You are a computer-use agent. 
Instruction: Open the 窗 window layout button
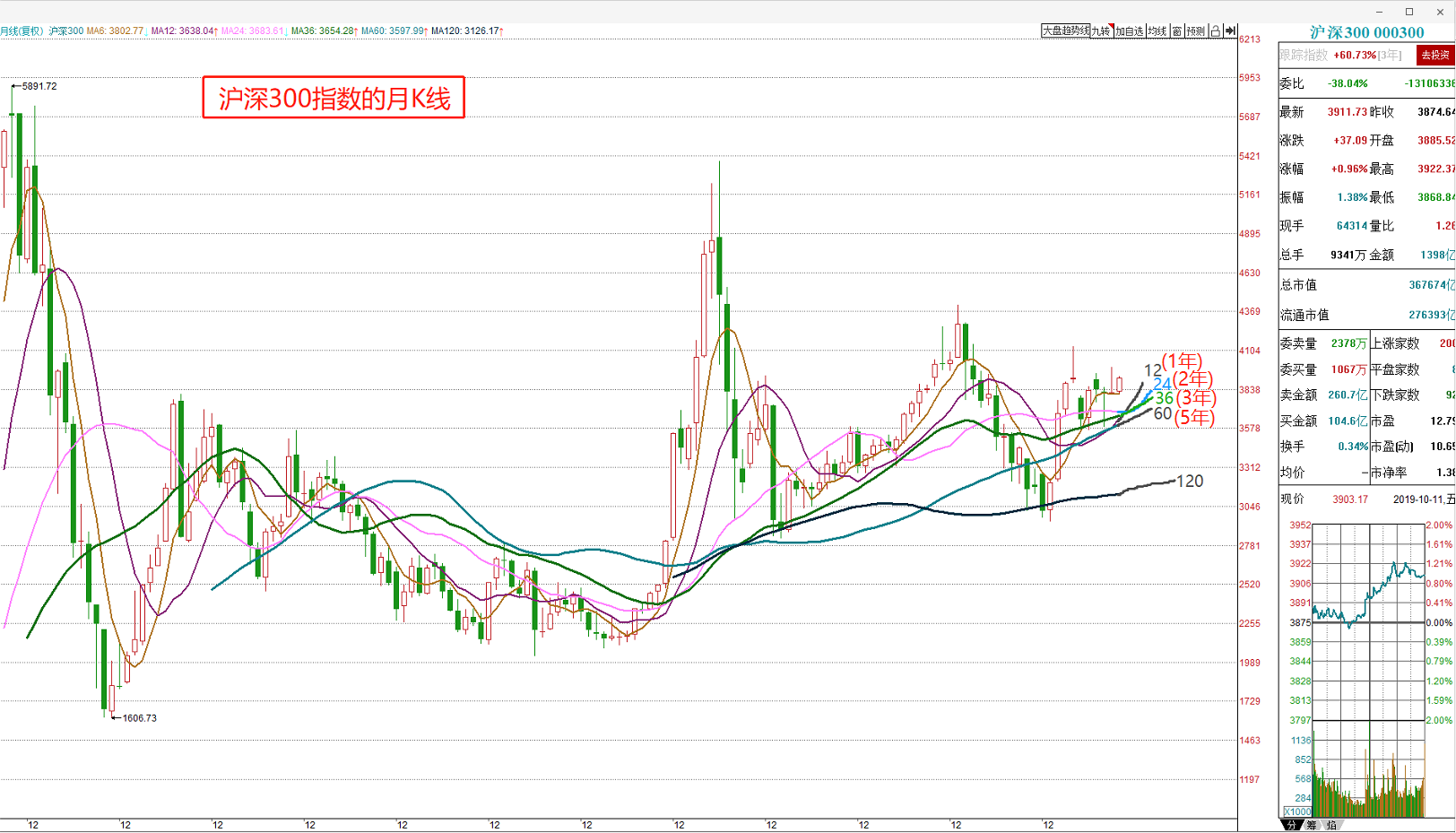pyautogui.click(x=1176, y=31)
